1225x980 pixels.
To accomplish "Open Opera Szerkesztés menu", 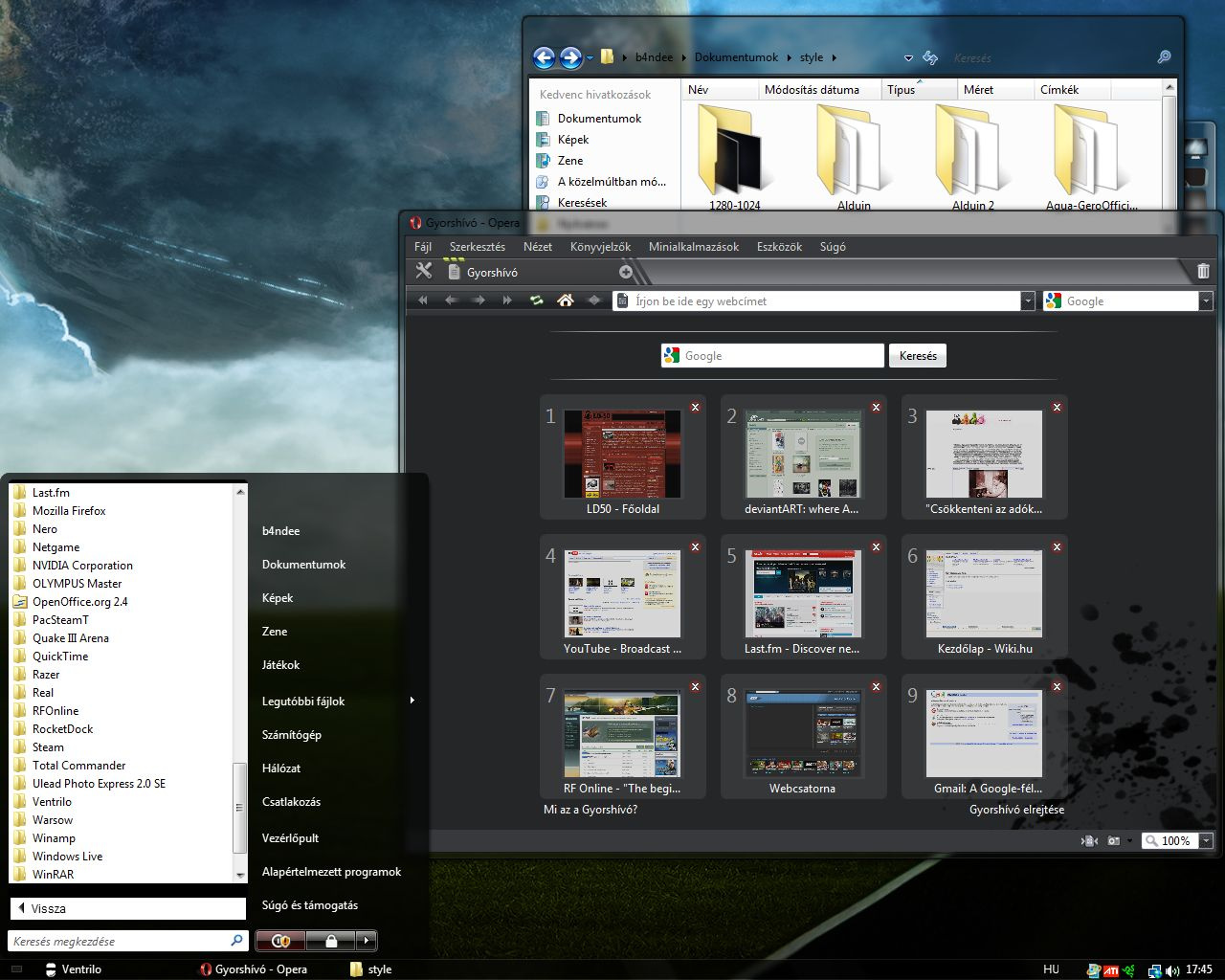I will (x=478, y=247).
